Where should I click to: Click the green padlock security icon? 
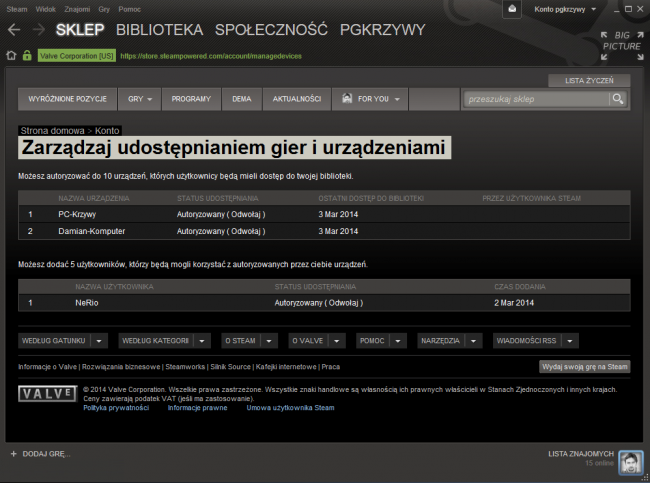pos(27,56)
